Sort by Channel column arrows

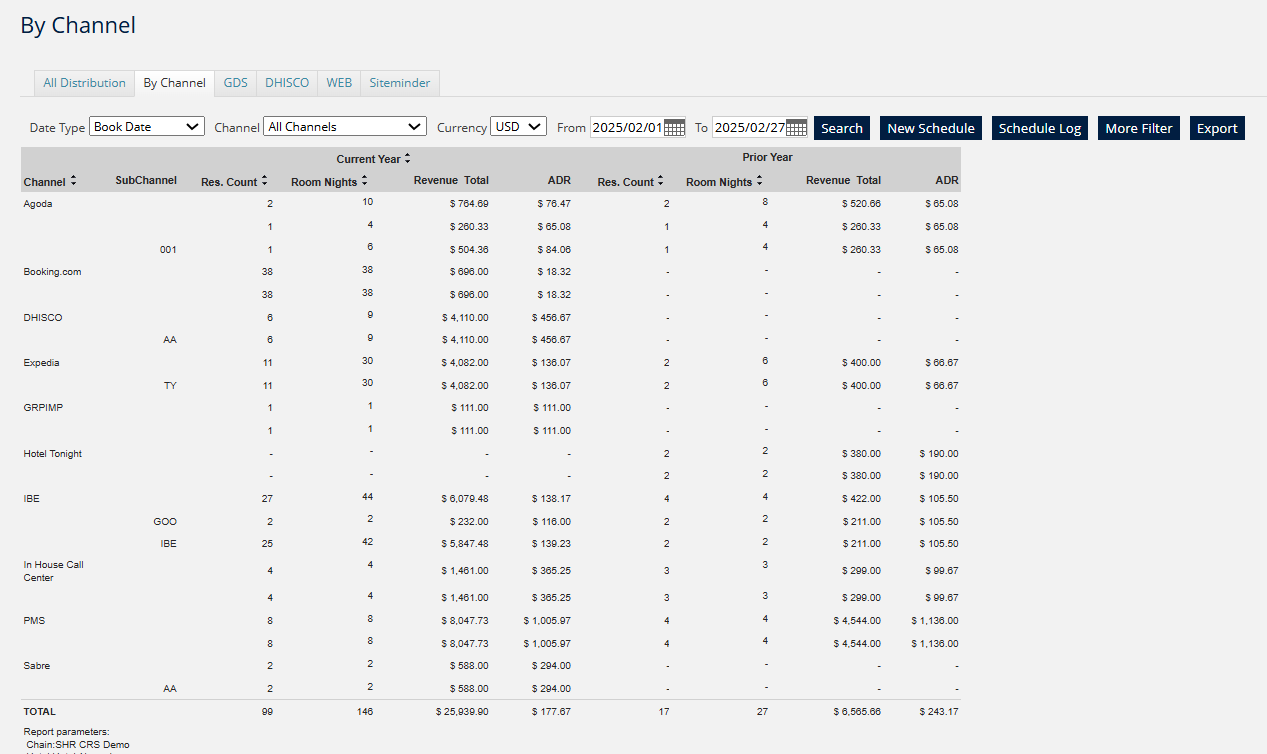[x=74, y=182]
